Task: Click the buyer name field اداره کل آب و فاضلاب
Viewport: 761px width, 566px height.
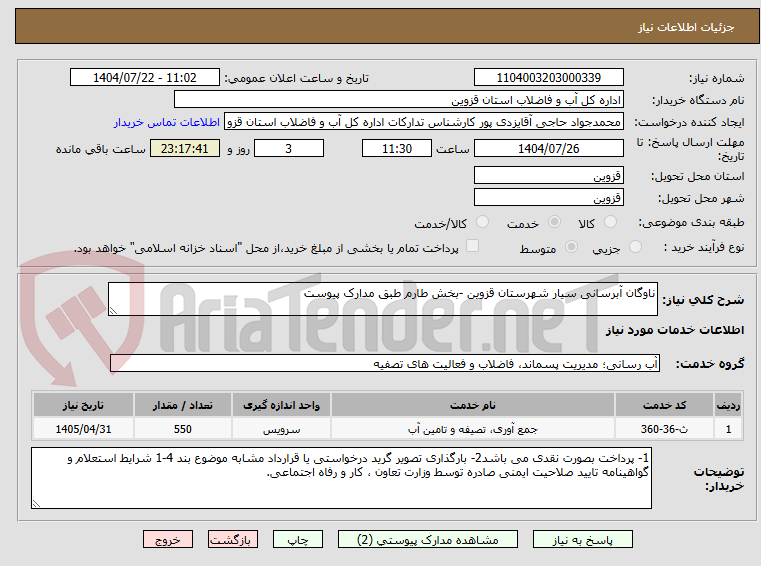Action: tap(398, 100)
